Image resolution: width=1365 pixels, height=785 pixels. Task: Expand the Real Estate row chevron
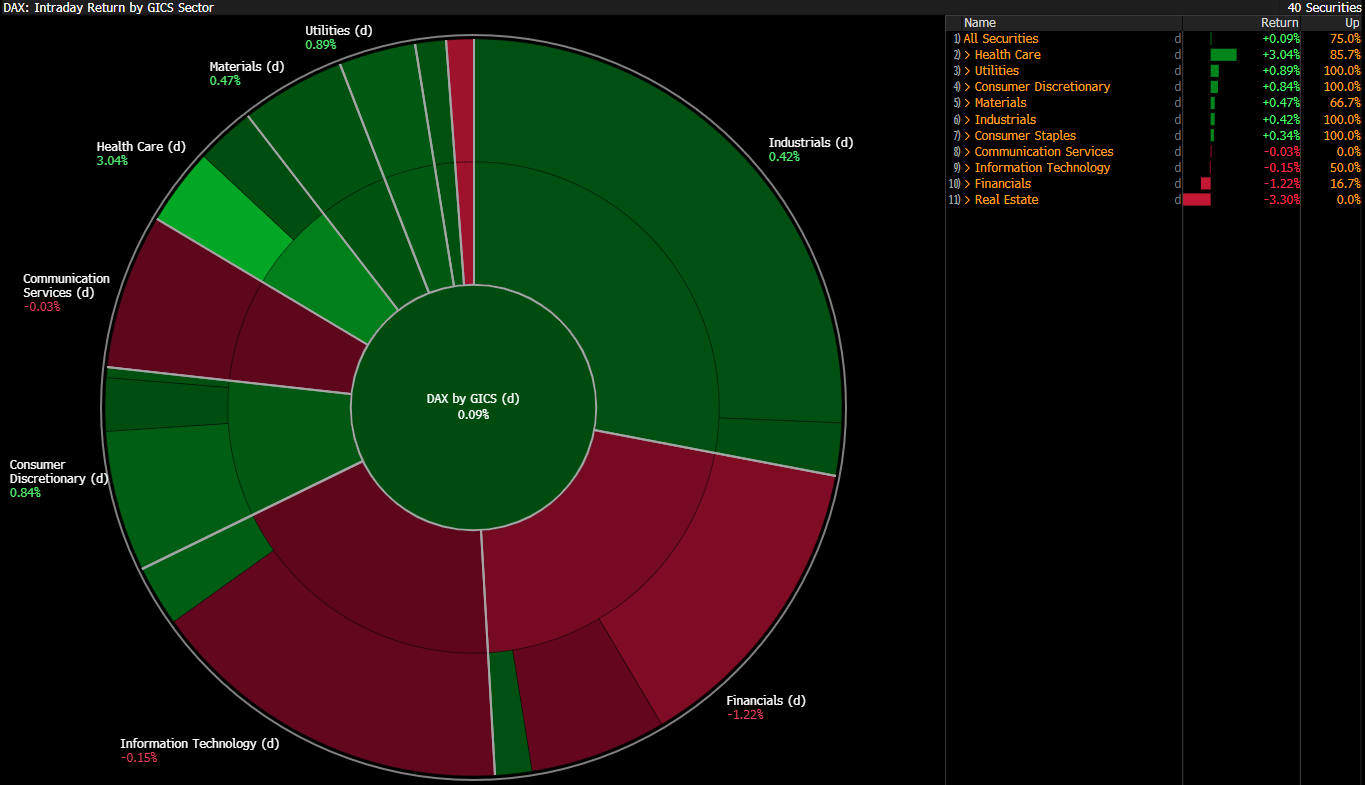pyautogui.click(x=967, y=200)
